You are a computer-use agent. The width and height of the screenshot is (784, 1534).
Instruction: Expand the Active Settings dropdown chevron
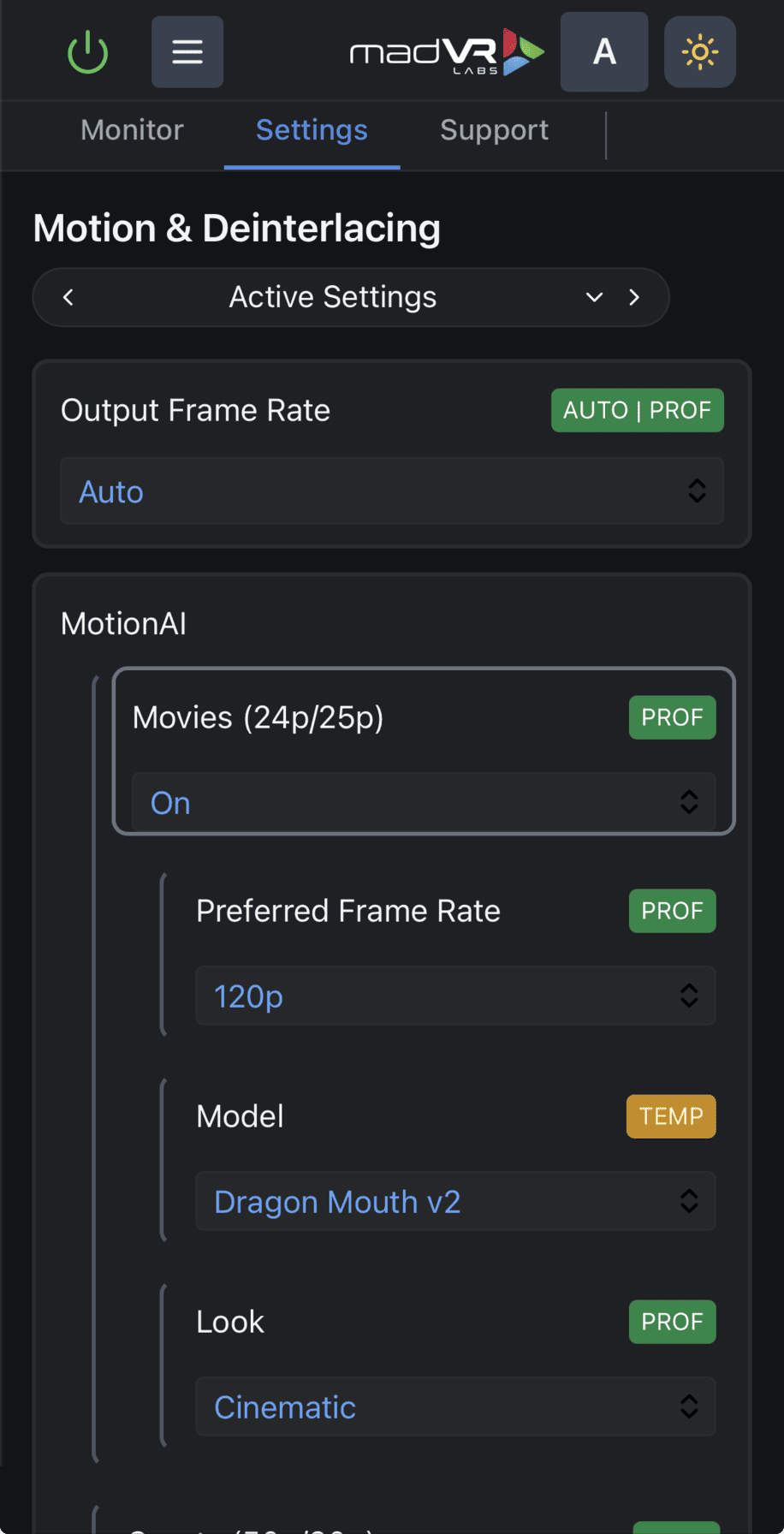pos(594,297)
